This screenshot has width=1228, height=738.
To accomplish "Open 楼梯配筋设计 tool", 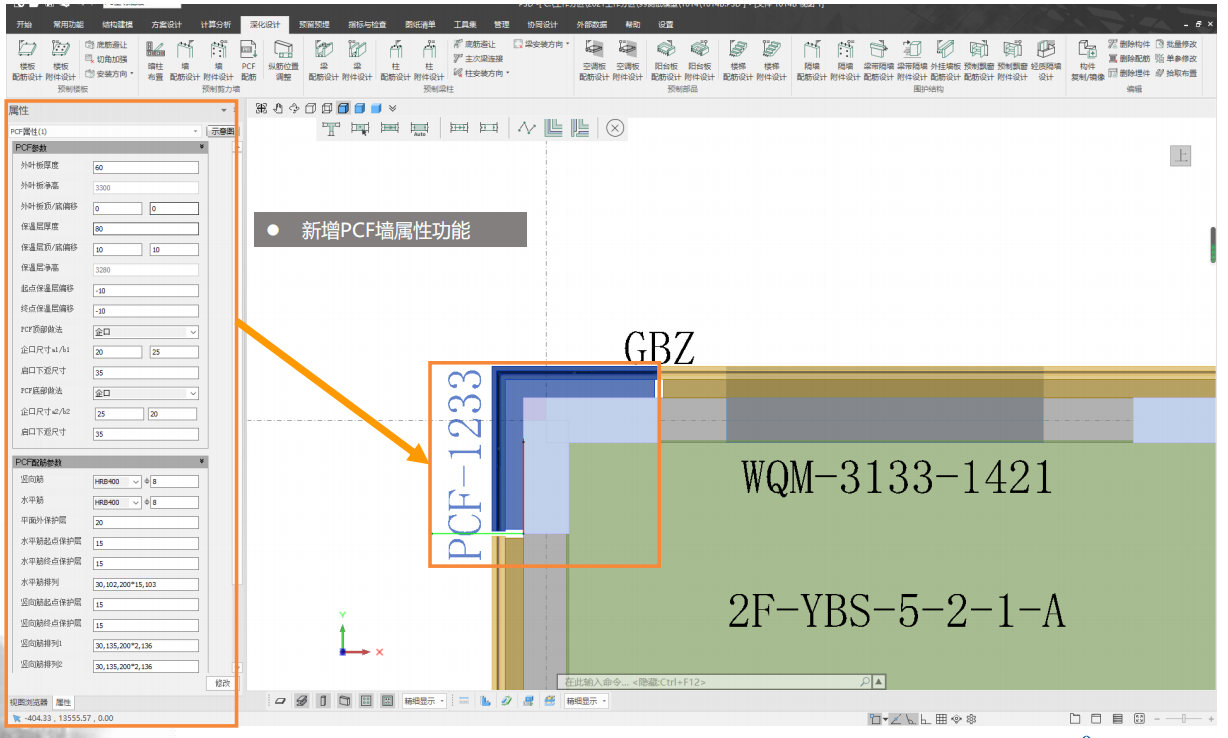I will point(739,60).
